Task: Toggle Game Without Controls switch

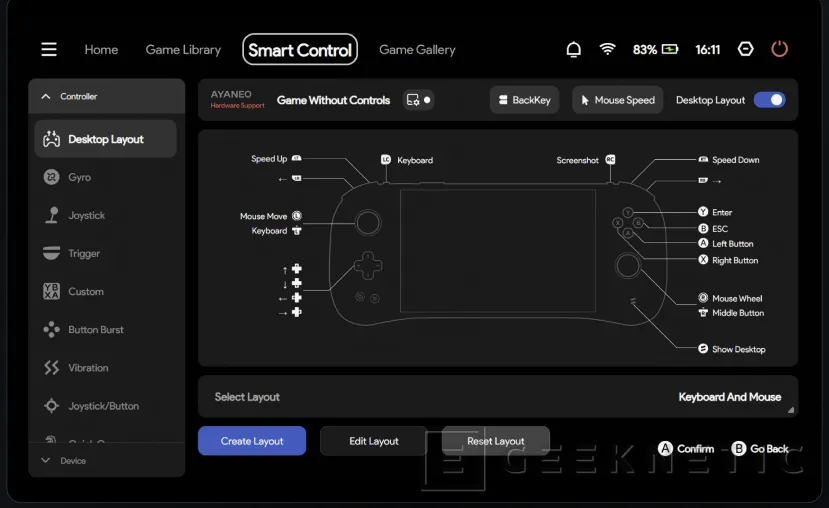Action: click(419, 100)
